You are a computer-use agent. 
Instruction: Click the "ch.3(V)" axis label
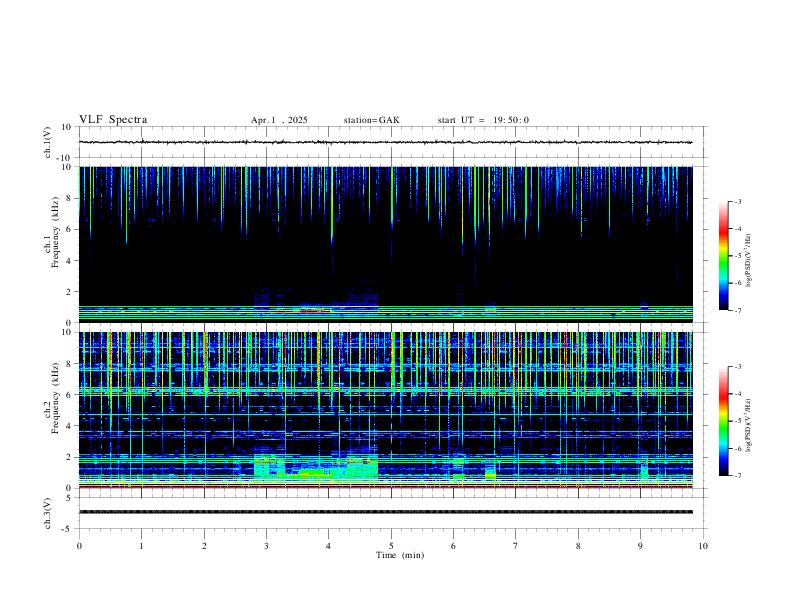tap(48, 513)
